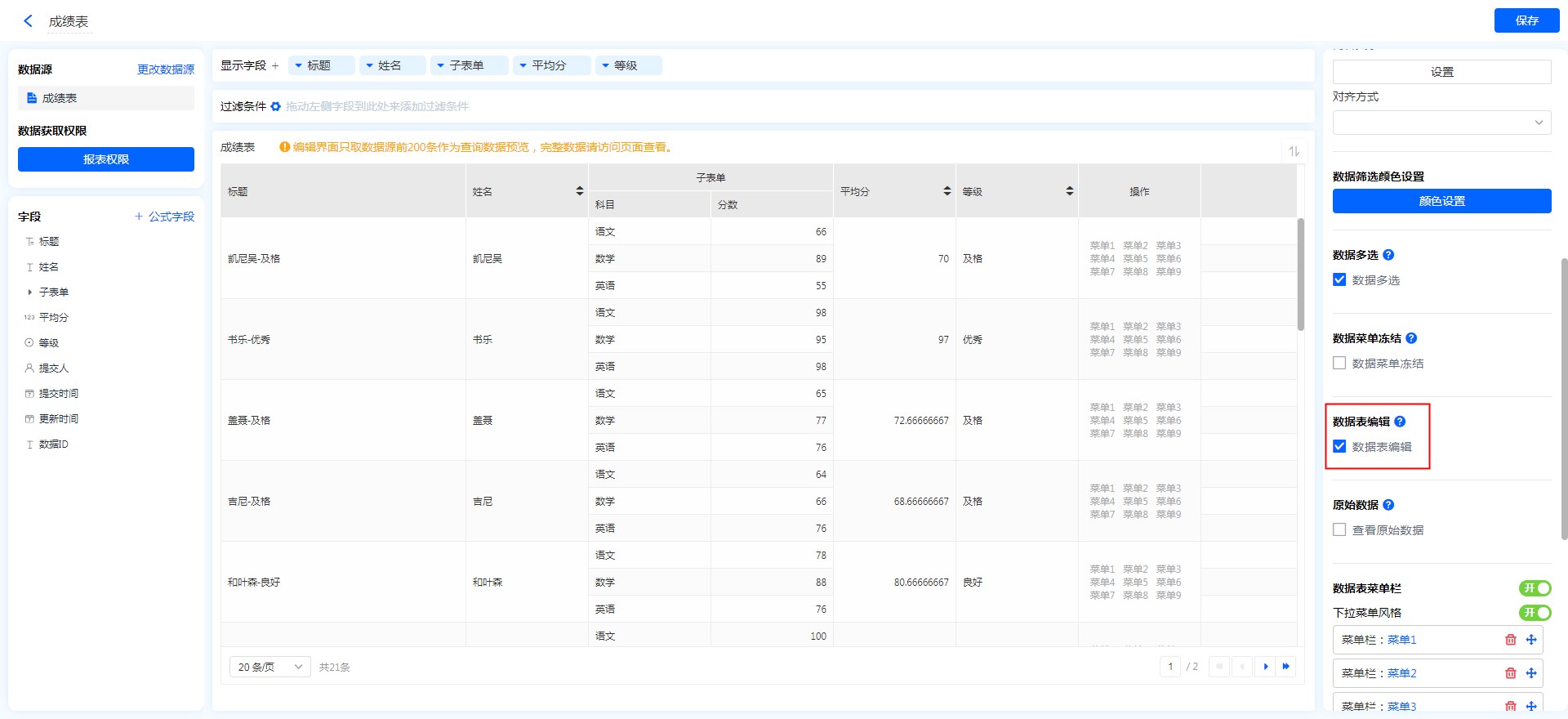The height and width of the screenshot is (719, 1568).
Task: Uncheck the 数据多选 checkbox
Action: [x=1339, y=280]
